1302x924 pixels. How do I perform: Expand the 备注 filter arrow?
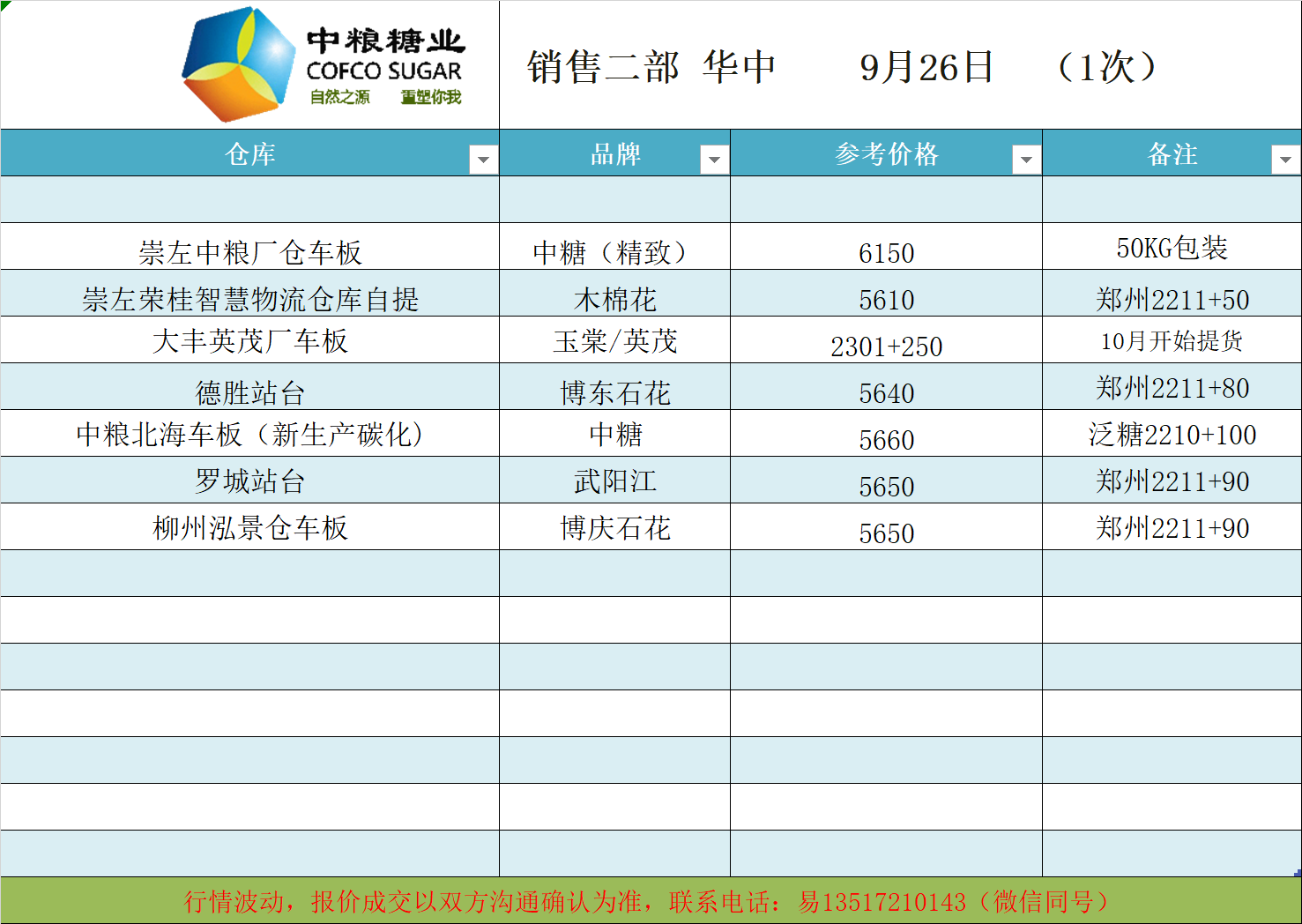1285,160
